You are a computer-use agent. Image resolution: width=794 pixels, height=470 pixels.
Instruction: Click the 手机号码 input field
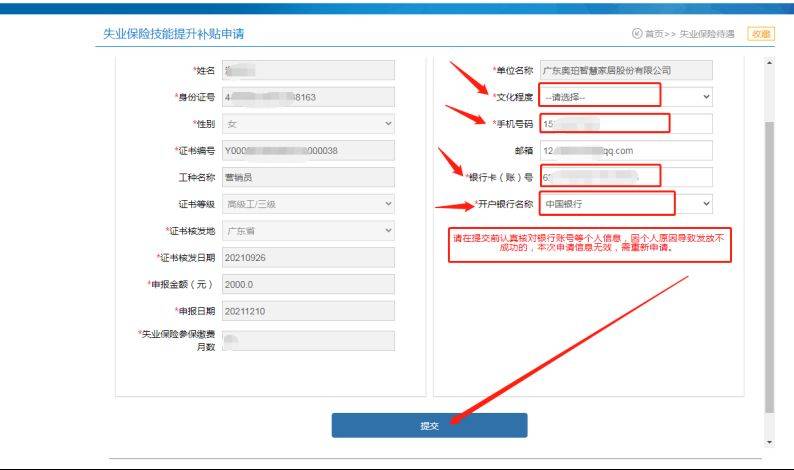coord(625,124)
